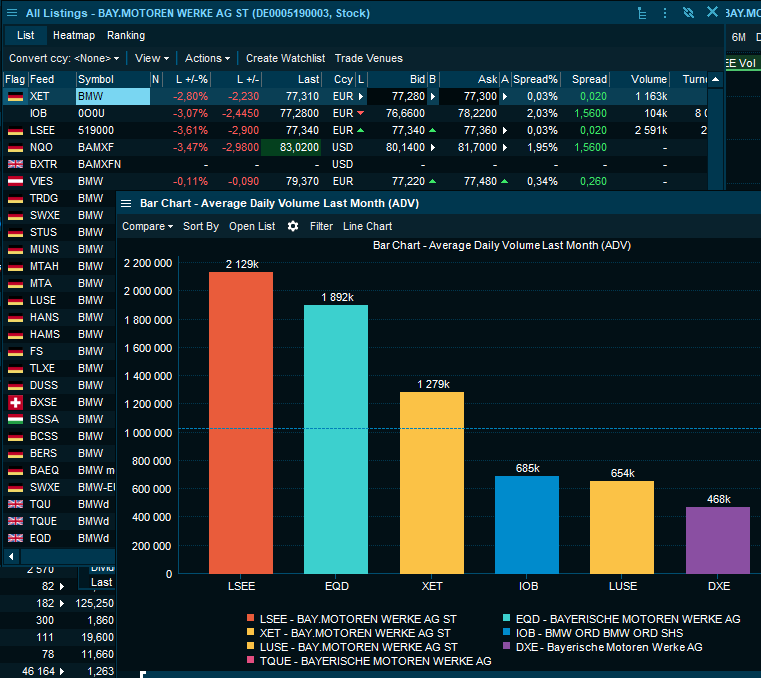Switch to the Heatmap tab
The width and height of the screenshot is (761, 678).
pyautogui.click(x=73, y=35)
